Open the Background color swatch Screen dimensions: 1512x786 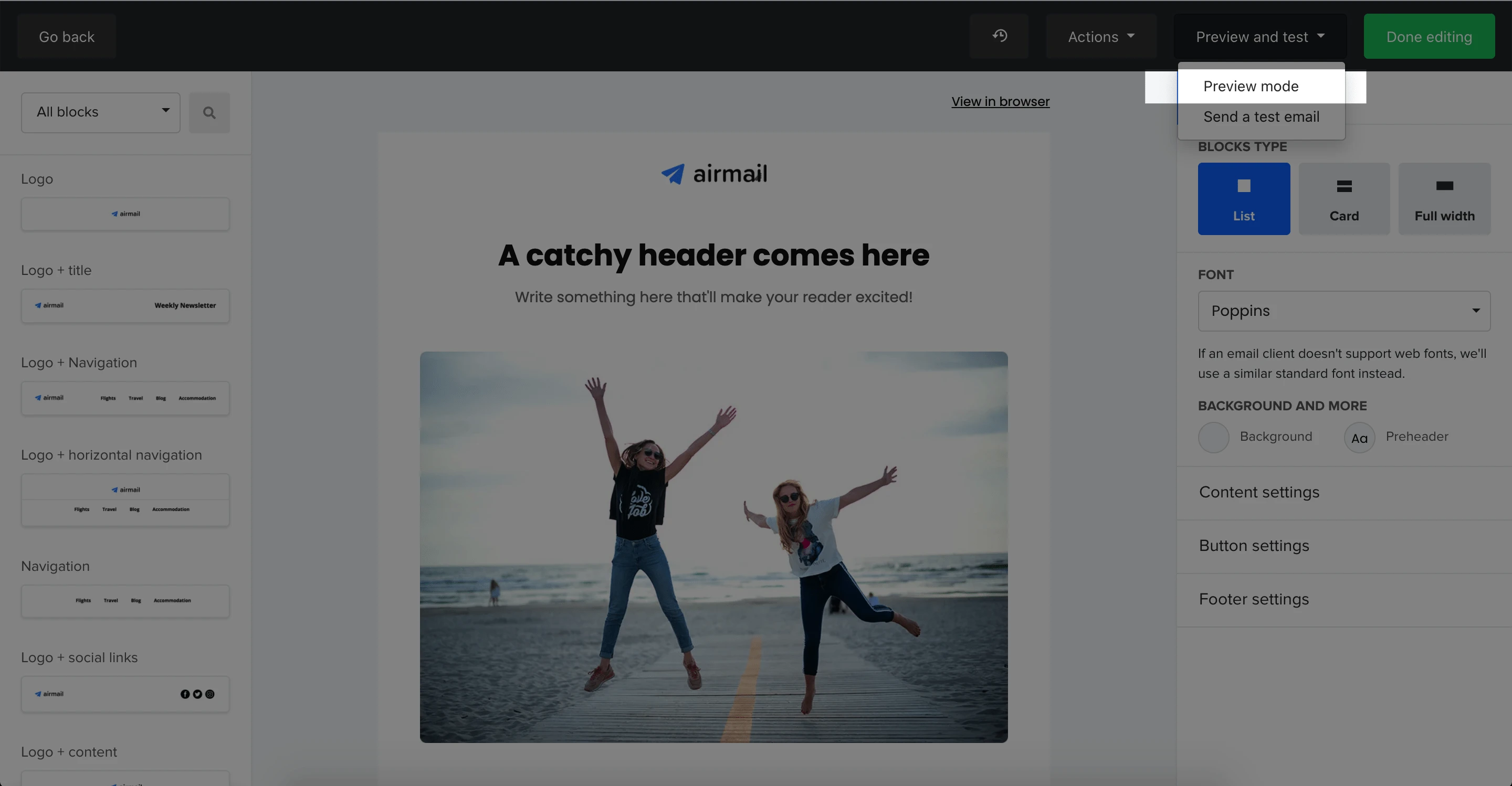tap(1213, 438)
